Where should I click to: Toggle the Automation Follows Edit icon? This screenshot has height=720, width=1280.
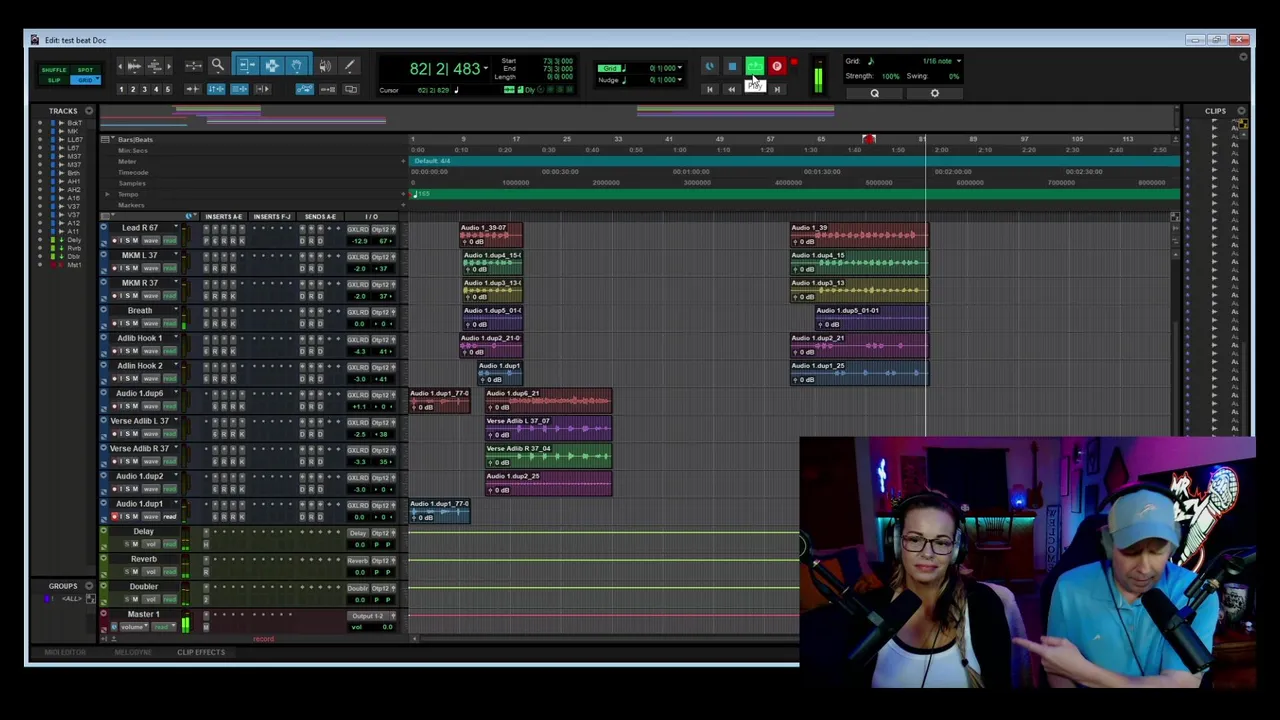coord(305,89)
